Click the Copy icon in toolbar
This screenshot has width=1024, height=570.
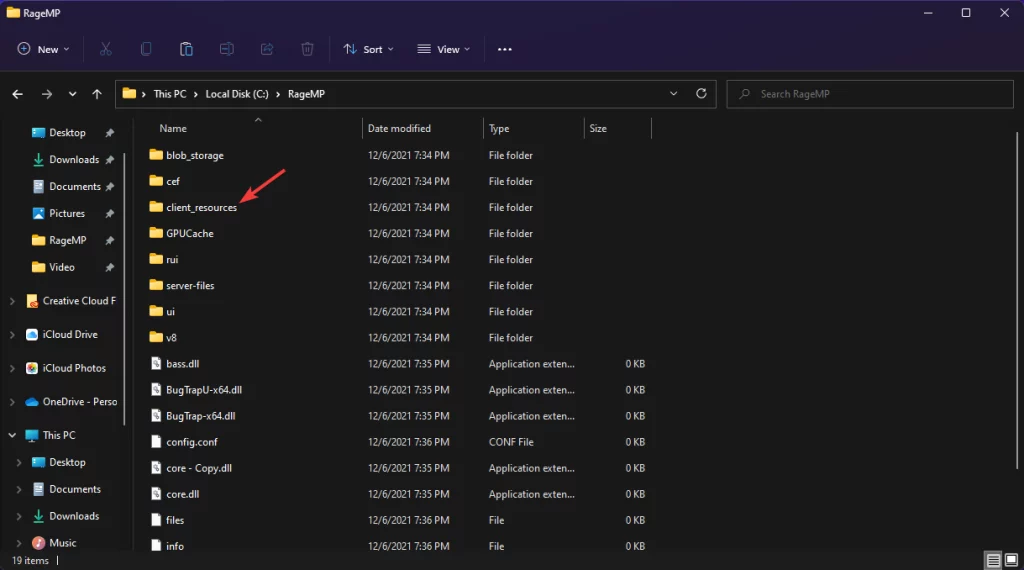tap(146, 49)
